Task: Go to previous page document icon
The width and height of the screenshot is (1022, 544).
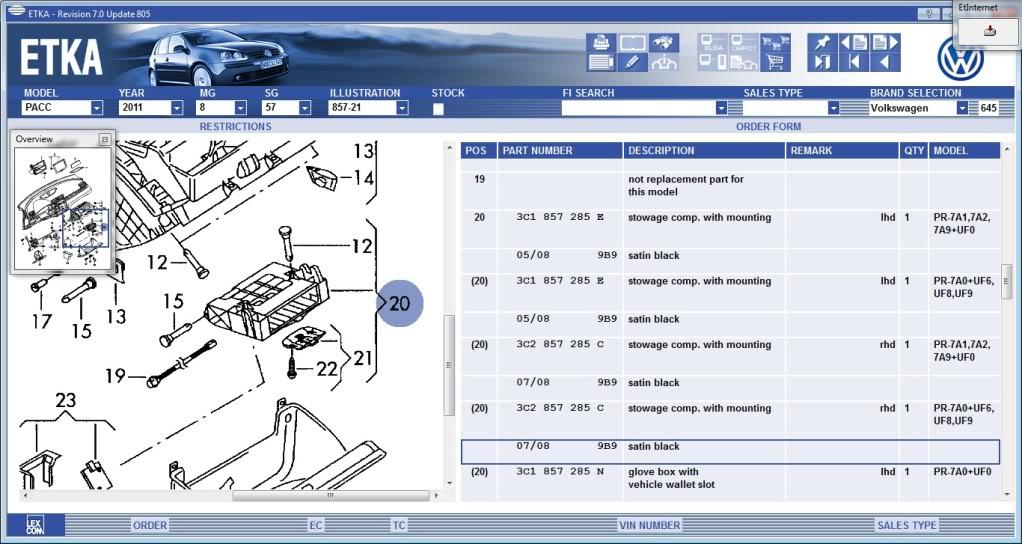Action: pos(854,43)
